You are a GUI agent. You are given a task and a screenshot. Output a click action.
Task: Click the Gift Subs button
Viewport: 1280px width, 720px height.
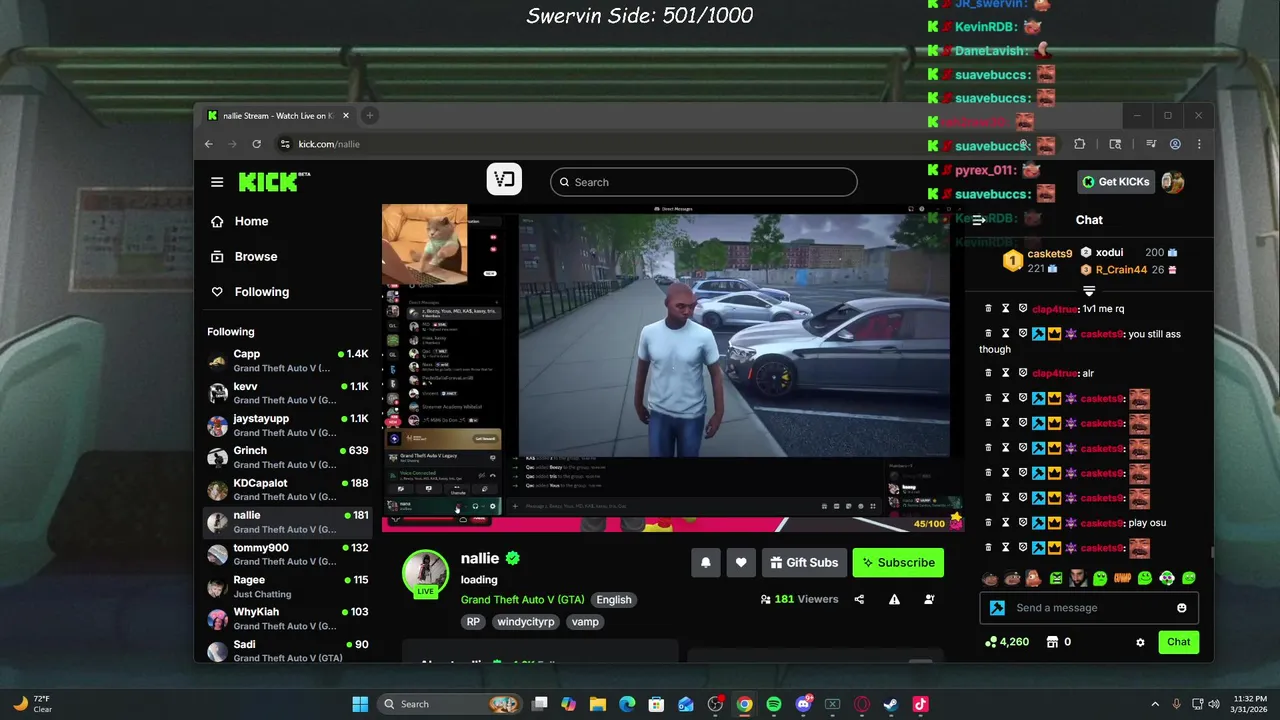804,562
